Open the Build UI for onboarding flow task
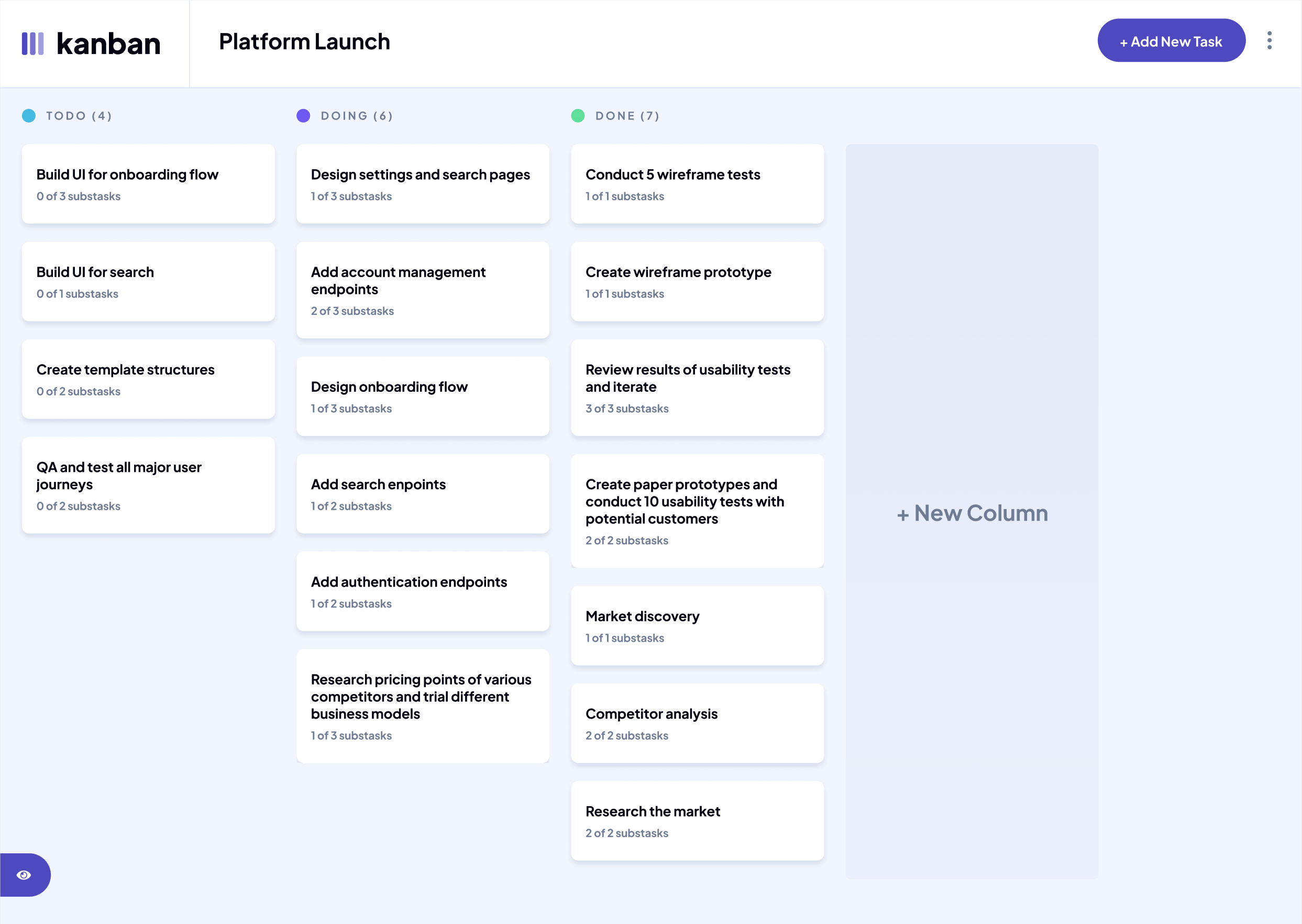The image size is (1302, 924). click(148, 184)
